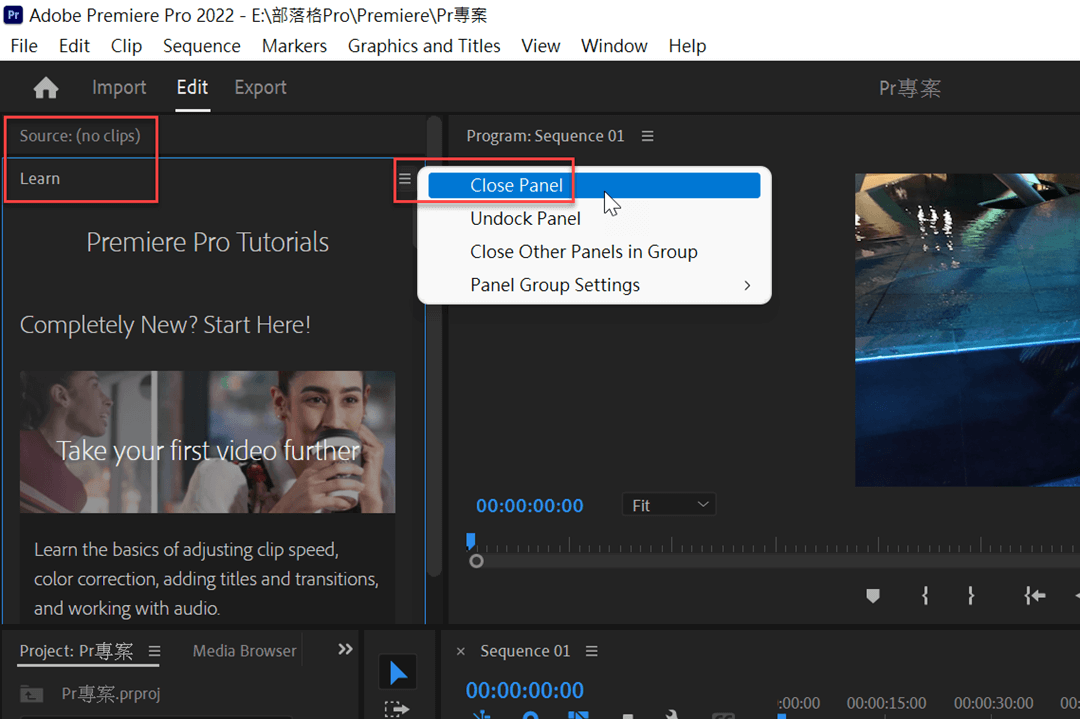This screenshot has height=719, width=1080.
Task: Click the Mark In bracket icon
Action: coord(925,596)
